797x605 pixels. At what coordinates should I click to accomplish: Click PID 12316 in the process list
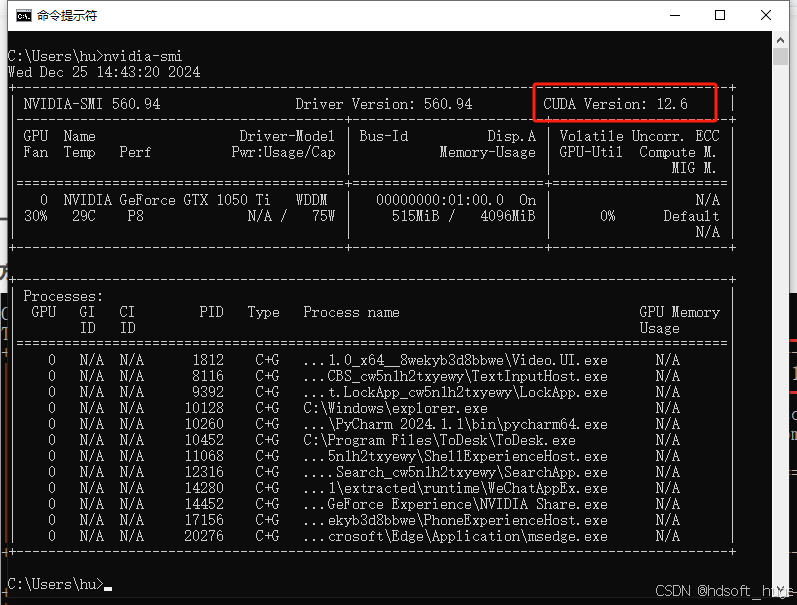[204, 472]
